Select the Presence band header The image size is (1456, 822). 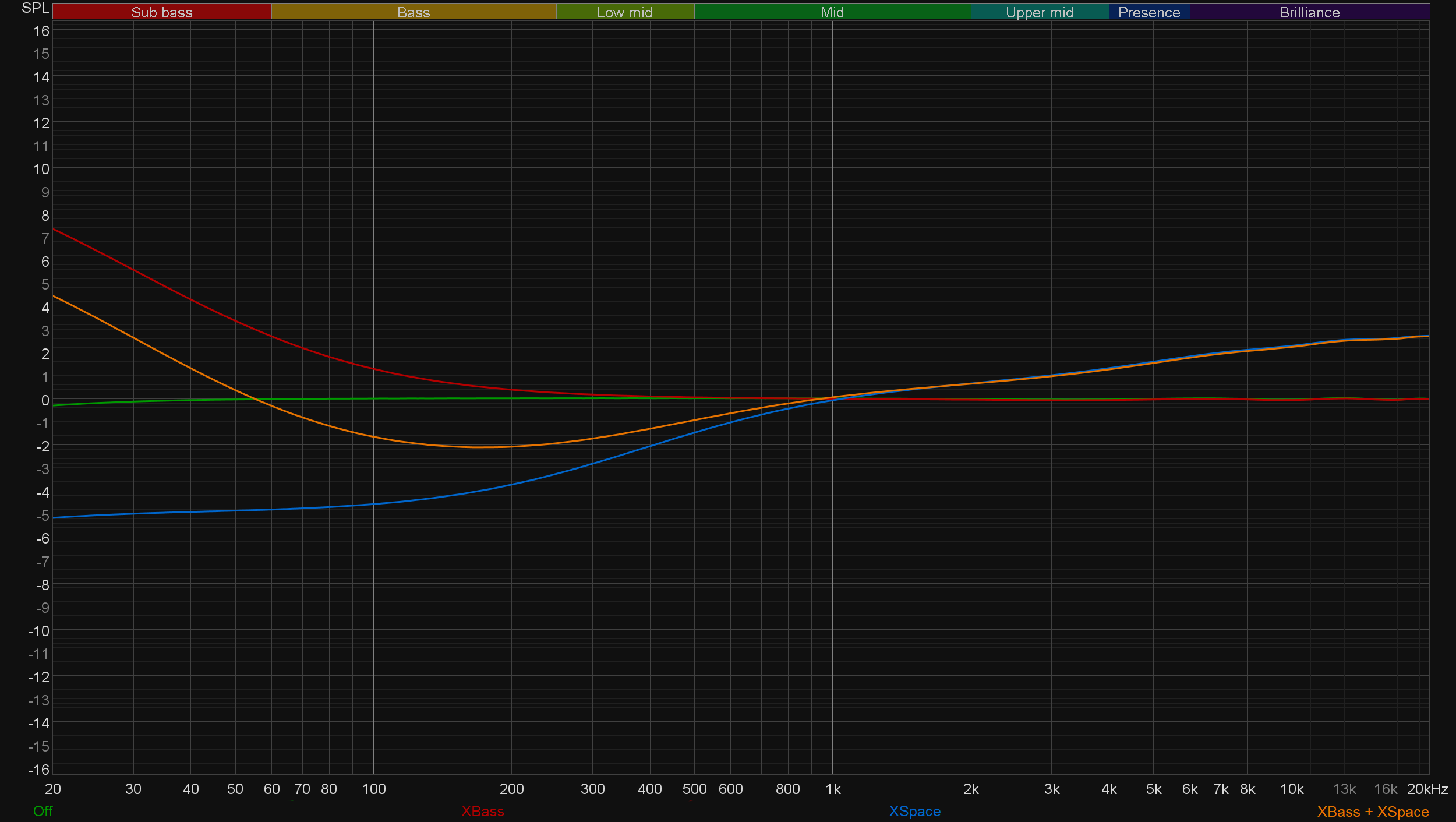pos(1148,12)
